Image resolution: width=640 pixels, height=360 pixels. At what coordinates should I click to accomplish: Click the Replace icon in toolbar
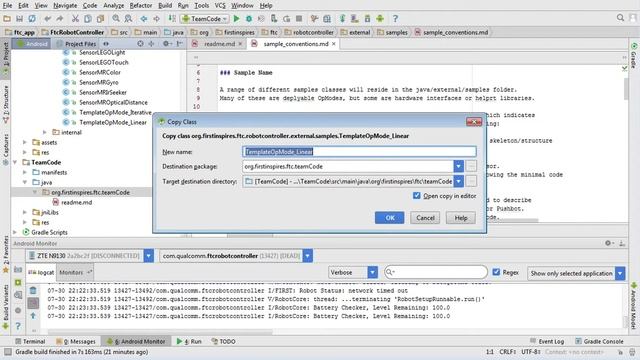128,18
